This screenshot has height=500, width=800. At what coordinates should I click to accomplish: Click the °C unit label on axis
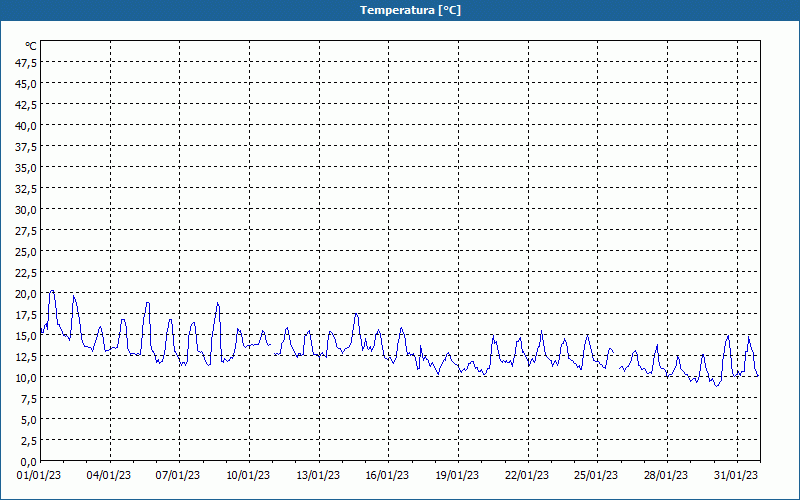click(x=31, y=46)
